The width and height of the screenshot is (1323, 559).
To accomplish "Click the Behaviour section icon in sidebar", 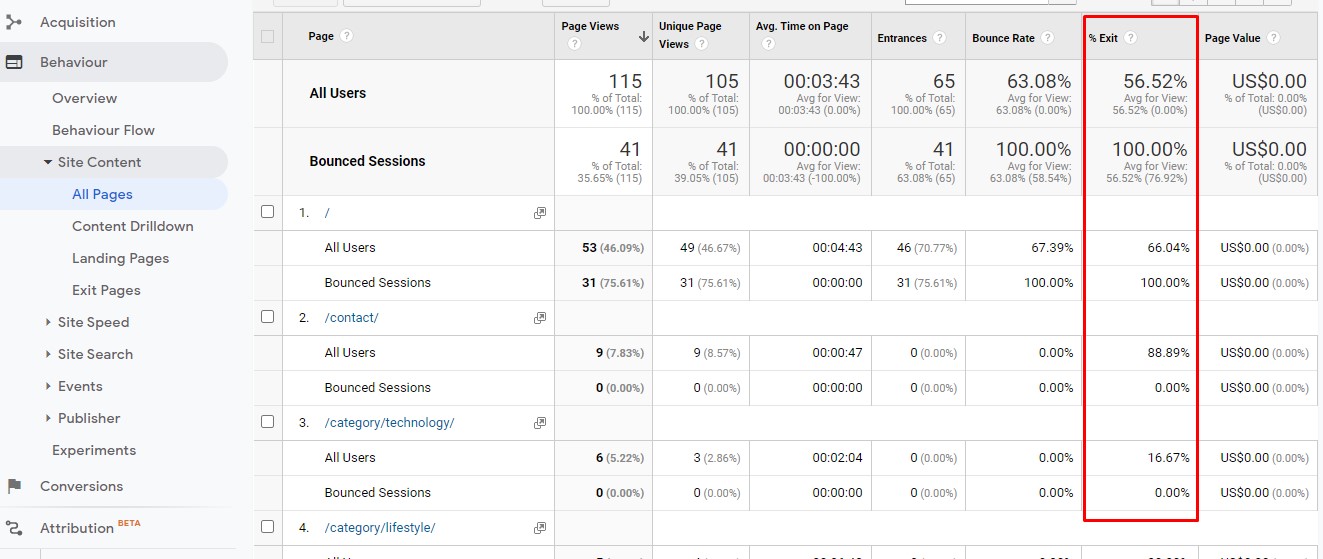I will (x=14, y=62).
